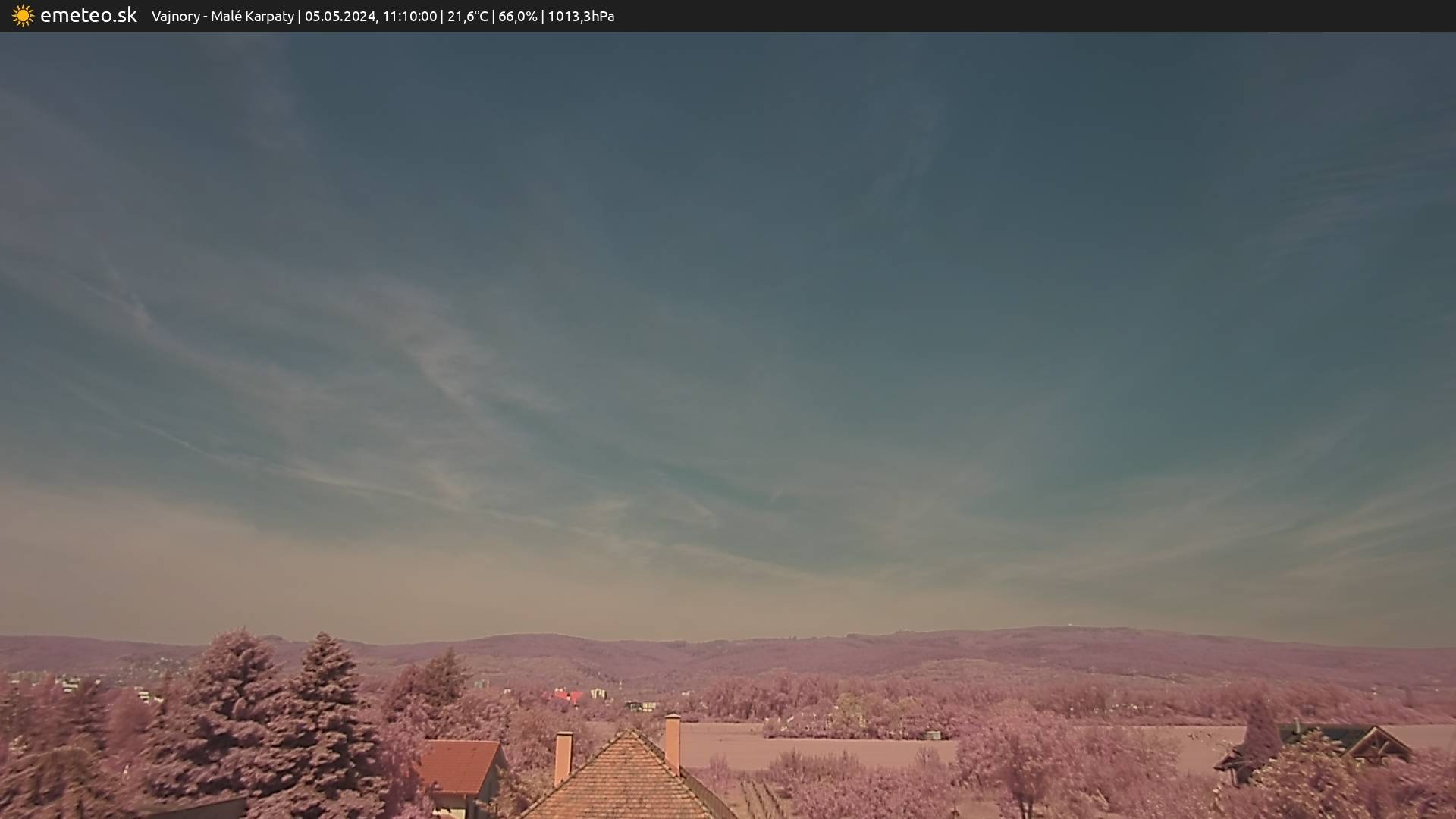Click the 1013,3hPa pressure reading
1456x819 pixels.
pos(580,16)
